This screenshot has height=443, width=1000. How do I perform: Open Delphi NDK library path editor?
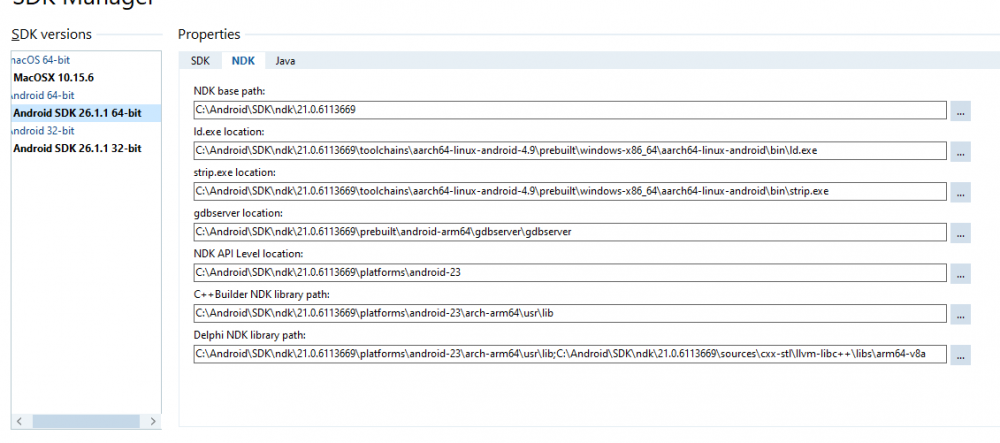click(960, 354)
